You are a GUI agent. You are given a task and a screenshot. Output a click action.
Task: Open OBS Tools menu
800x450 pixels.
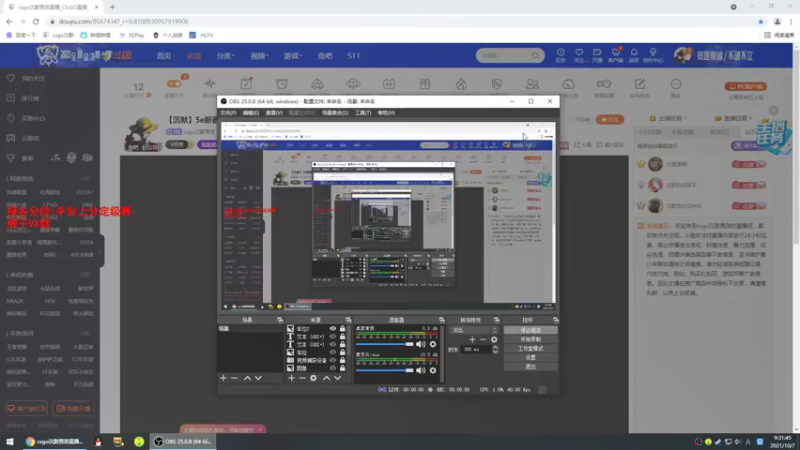[363, 113]
